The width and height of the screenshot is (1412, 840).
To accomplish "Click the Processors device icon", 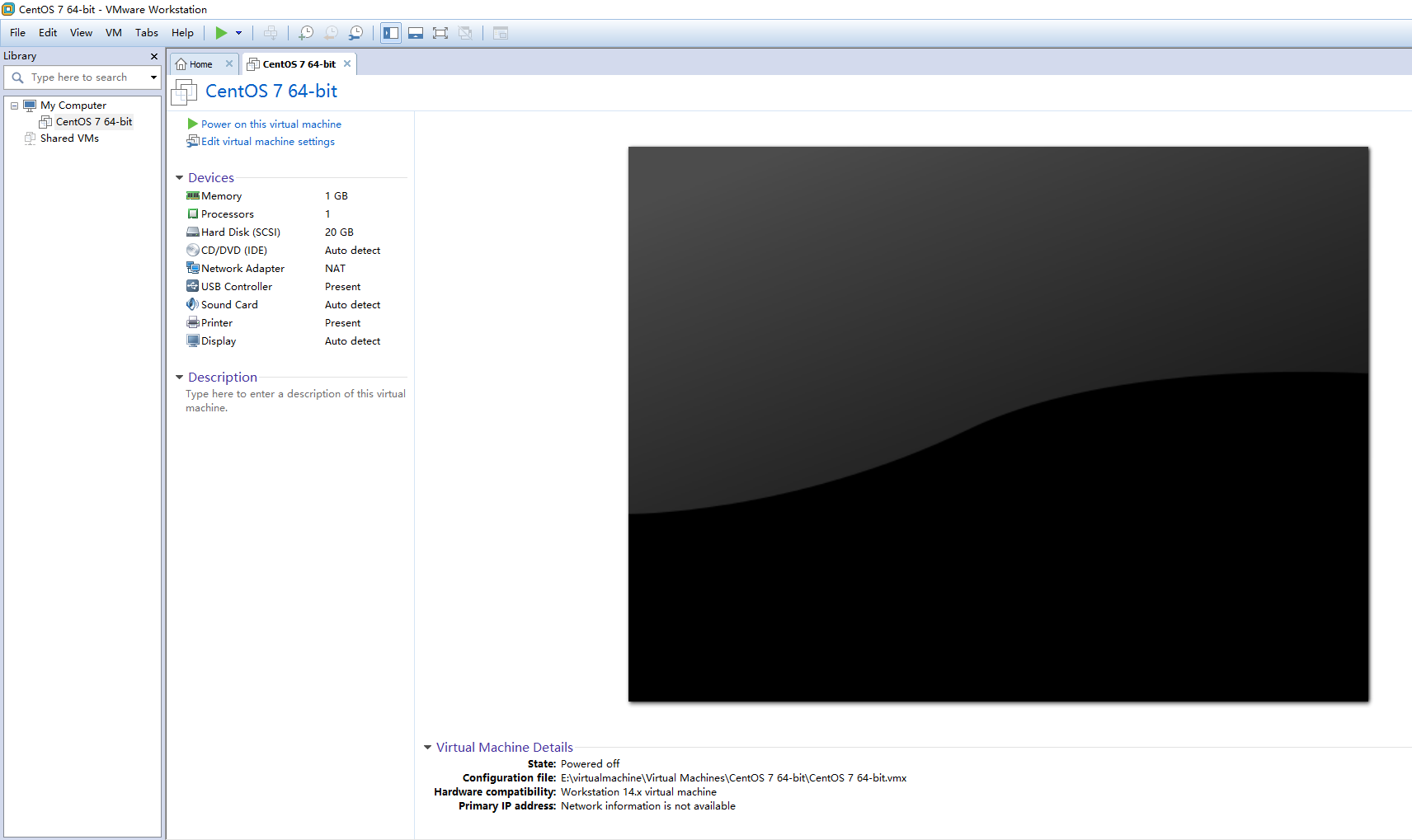I will click(x=193, y=214).
